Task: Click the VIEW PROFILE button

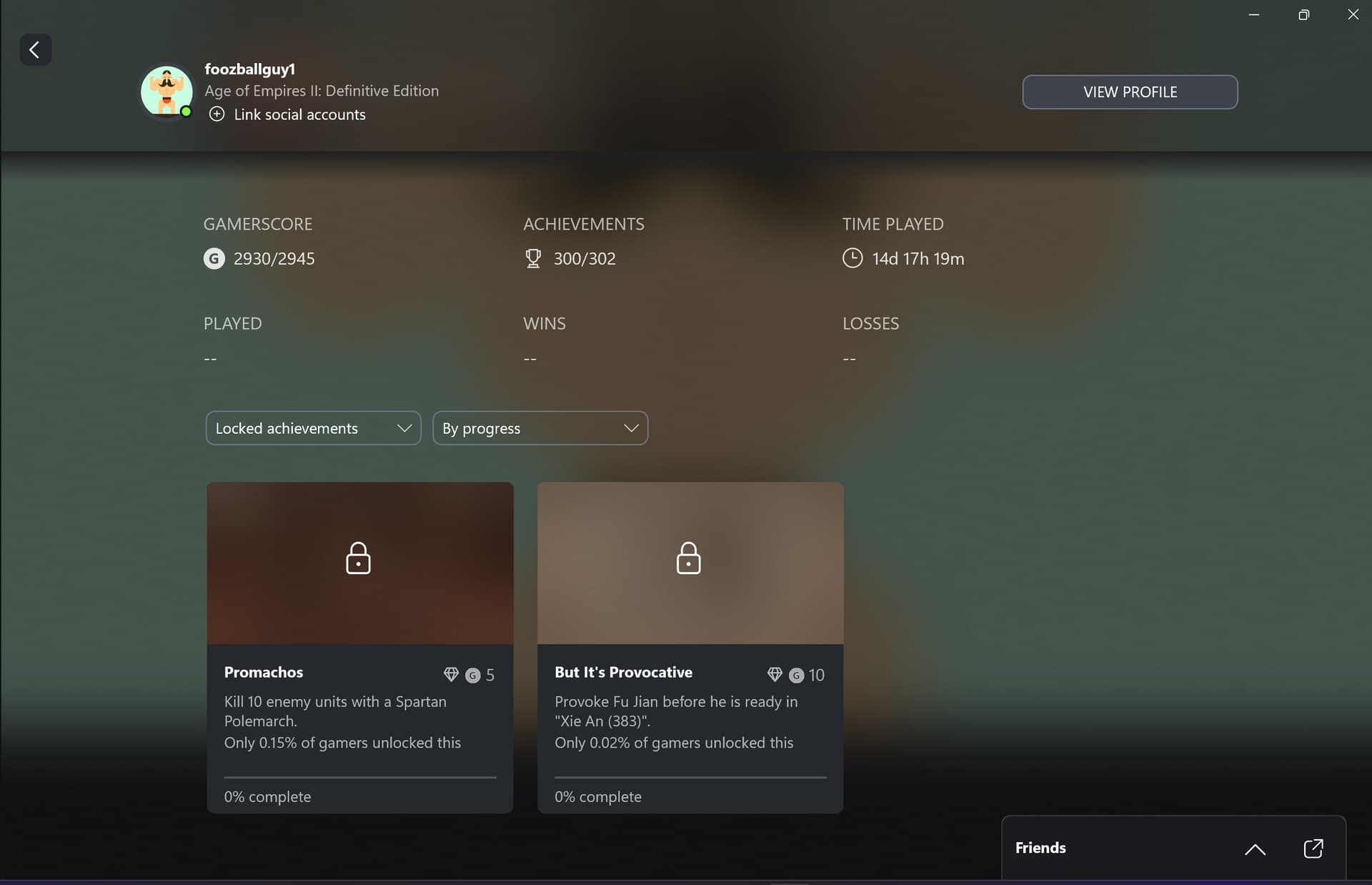Action: tap(1130, 92)
